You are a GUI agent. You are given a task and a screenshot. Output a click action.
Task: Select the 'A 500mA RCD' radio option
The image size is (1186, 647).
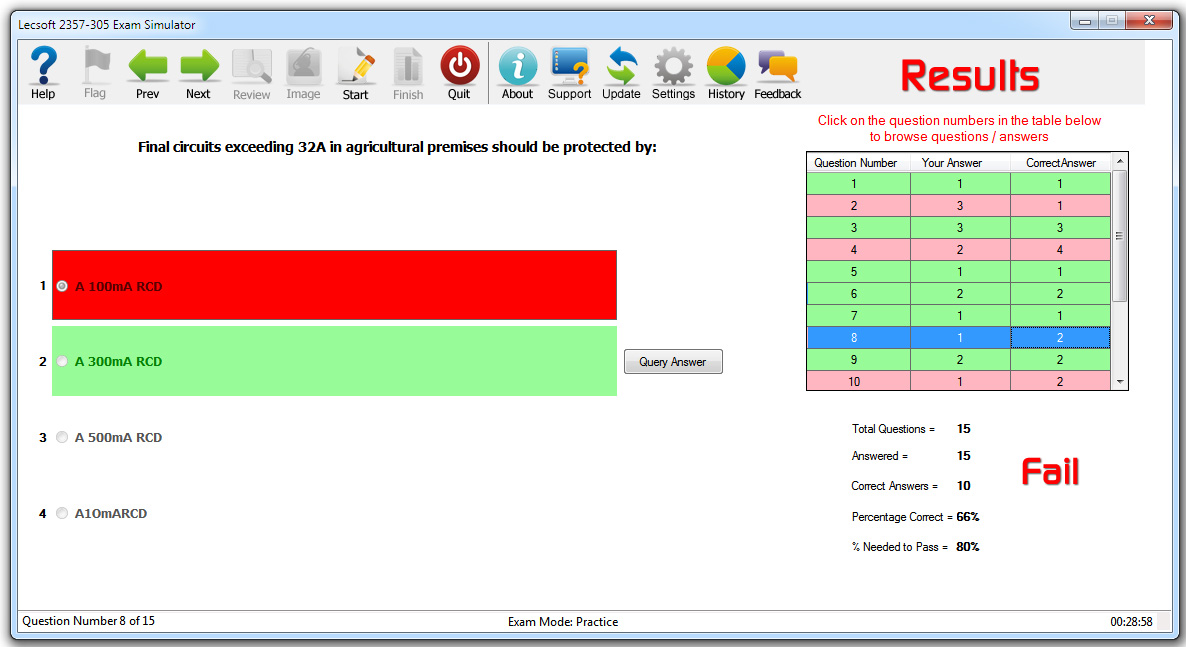[x=62, y=437]
